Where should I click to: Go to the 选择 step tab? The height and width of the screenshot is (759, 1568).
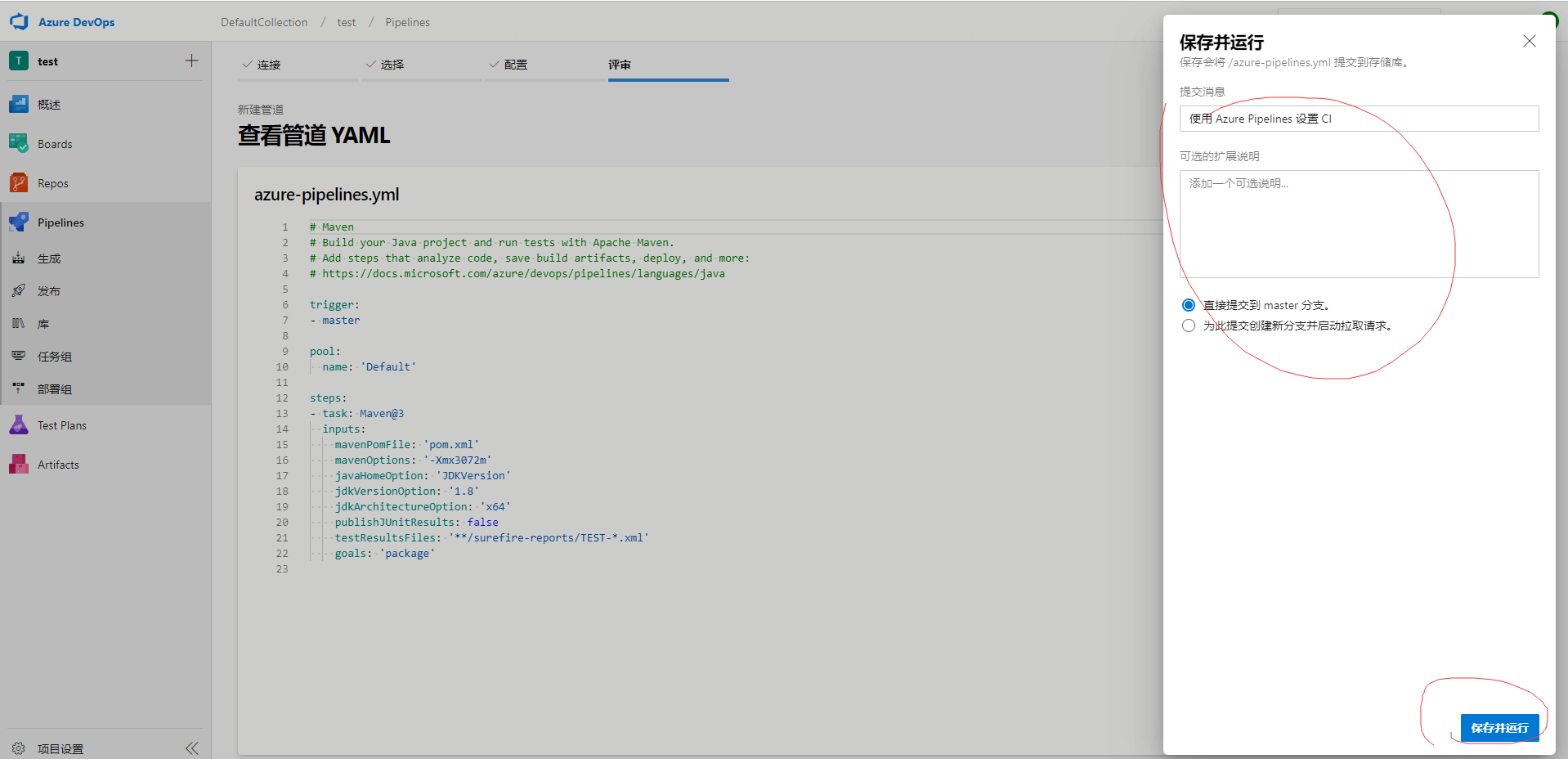click(392, 65)
